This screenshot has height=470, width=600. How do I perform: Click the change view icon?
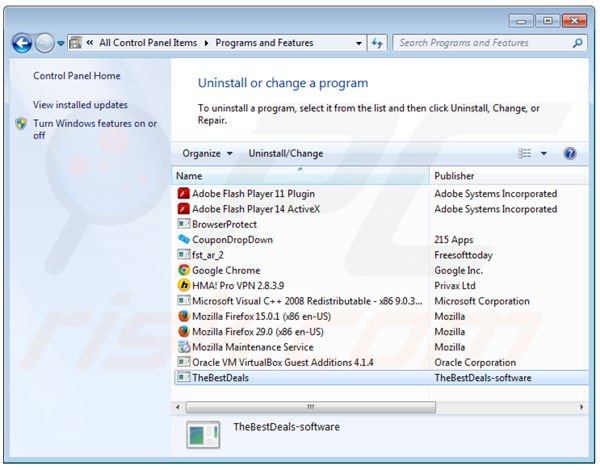tap(525, 153)
